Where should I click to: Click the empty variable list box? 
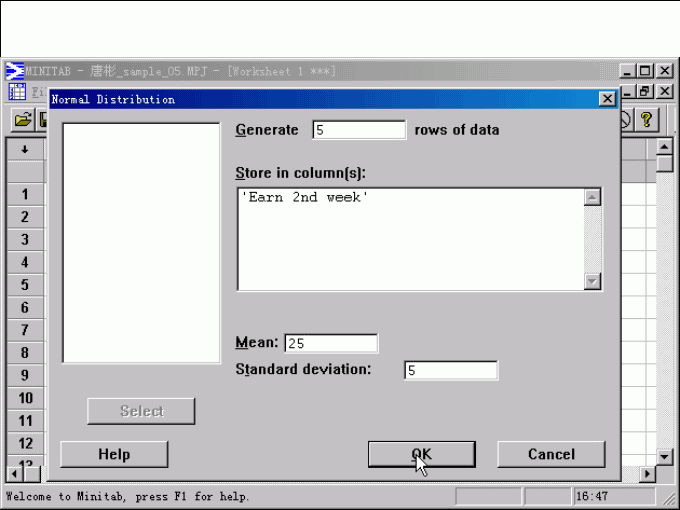tap(141, 243)
